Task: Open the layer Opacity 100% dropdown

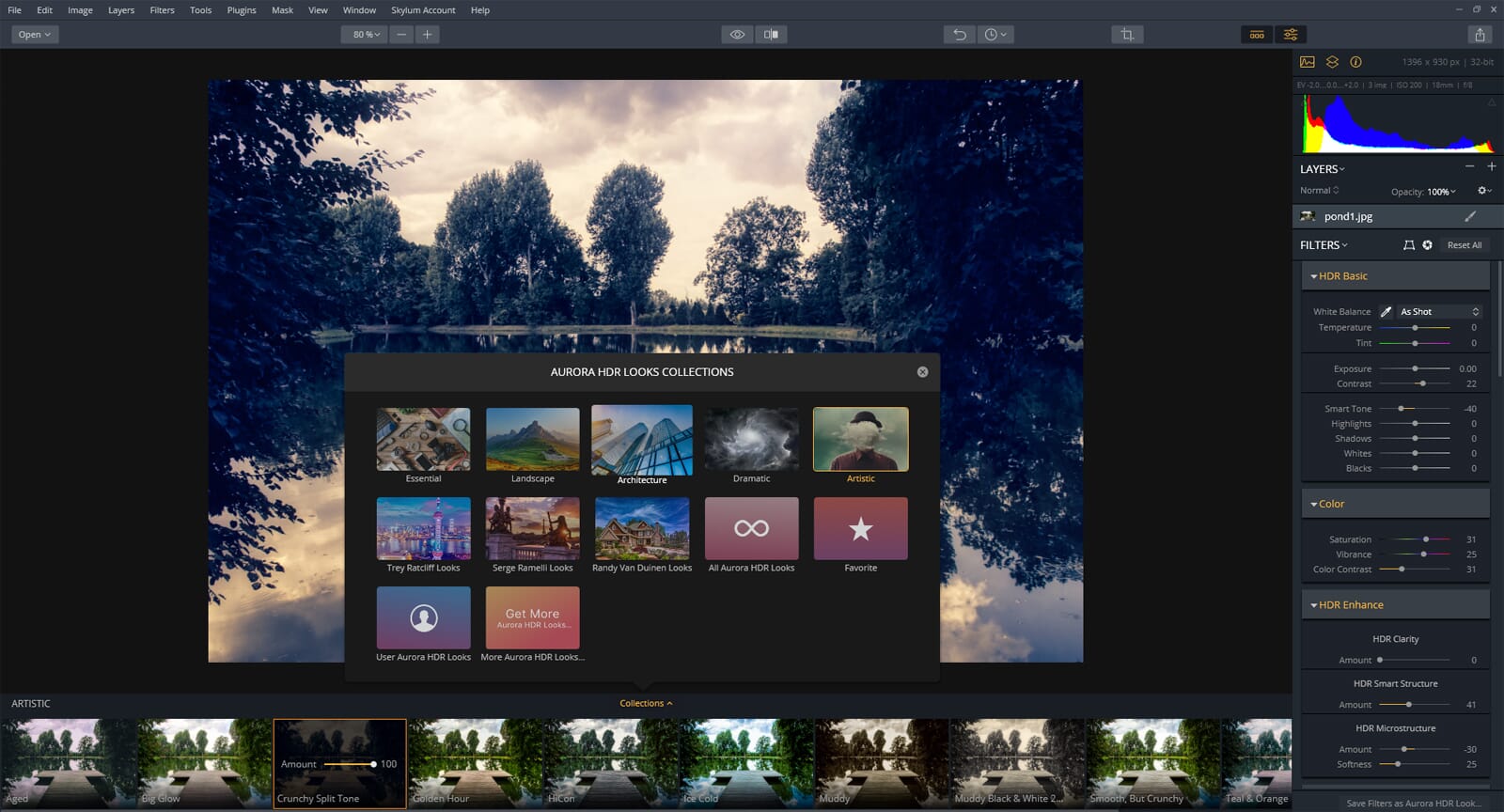Action: 1441,192
